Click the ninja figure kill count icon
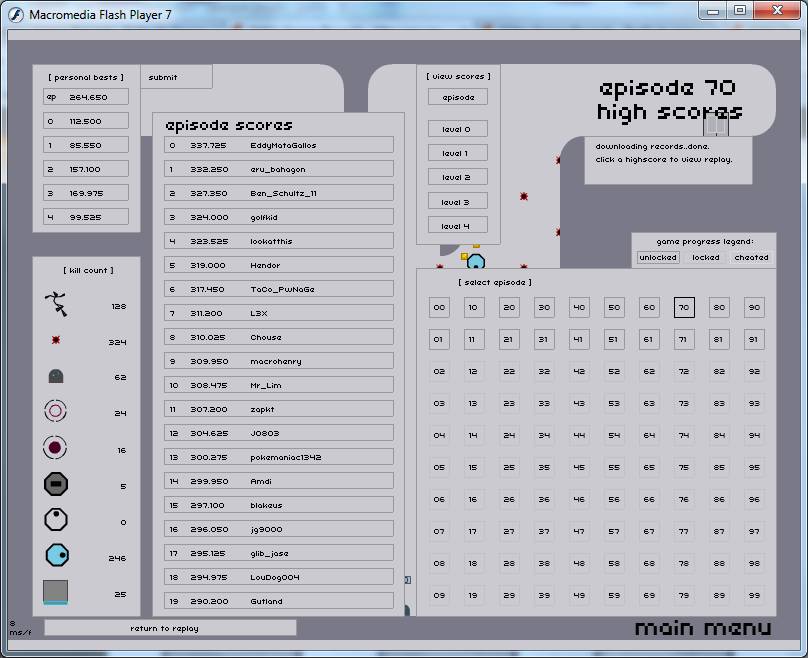 tap(56, 304)
